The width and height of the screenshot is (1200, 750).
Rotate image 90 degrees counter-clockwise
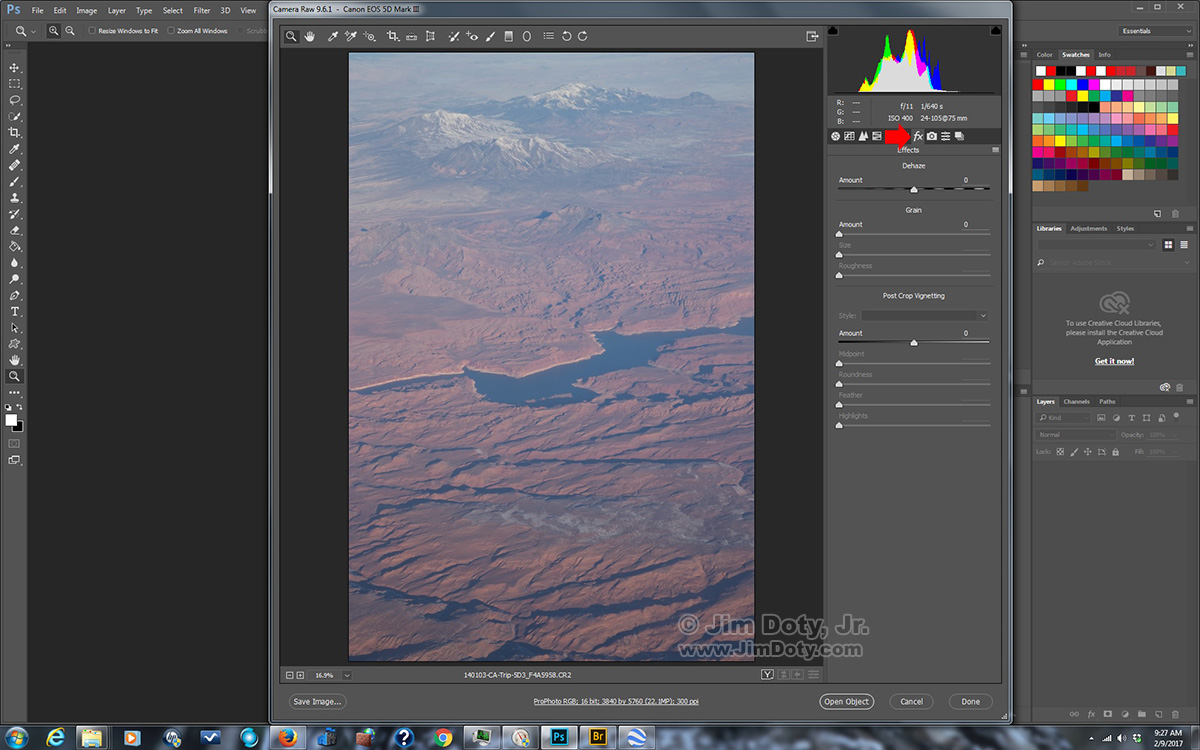[x=566, y=36]
